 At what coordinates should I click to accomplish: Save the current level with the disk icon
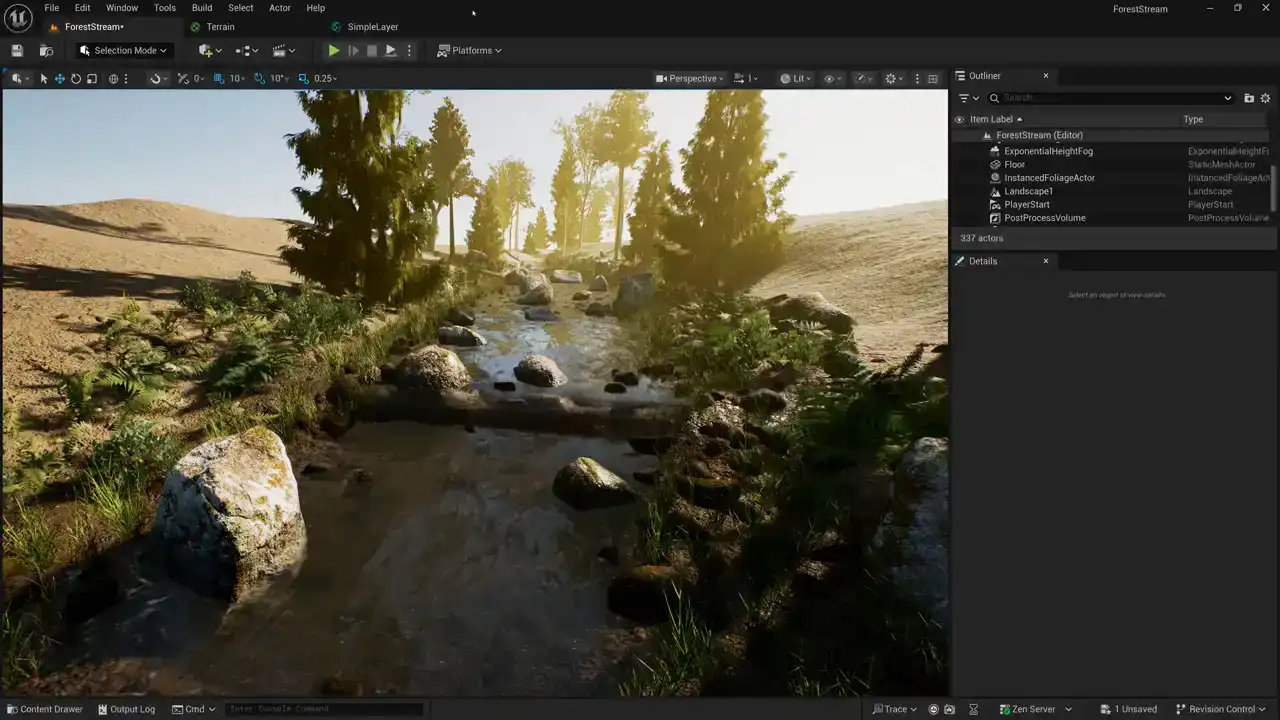click(x=17, y=50)
